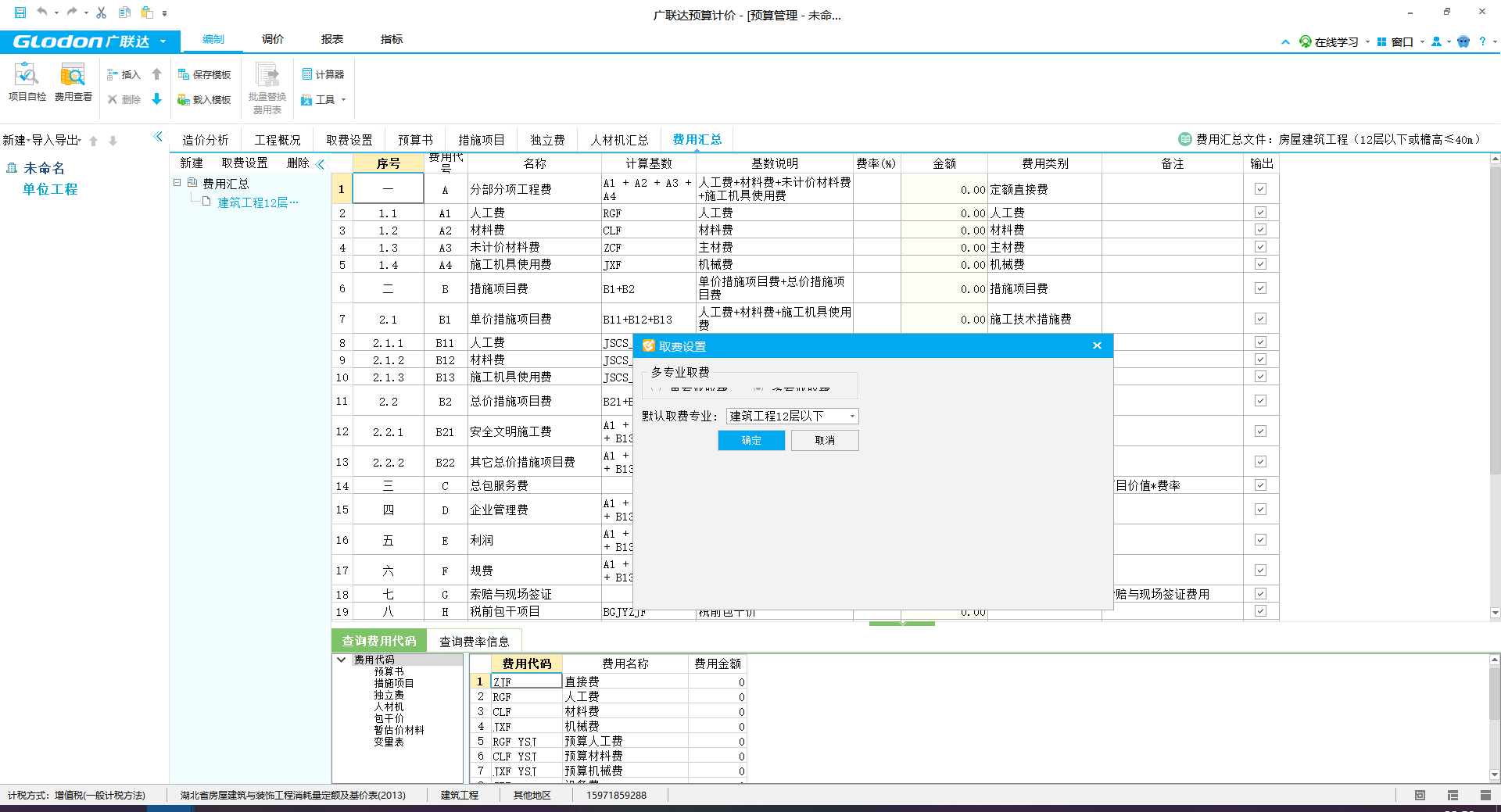This screenshot has width=1501, height=812.
Task: Toggle output checkbox for 规费 row
Action: [x=1260, y=570]
